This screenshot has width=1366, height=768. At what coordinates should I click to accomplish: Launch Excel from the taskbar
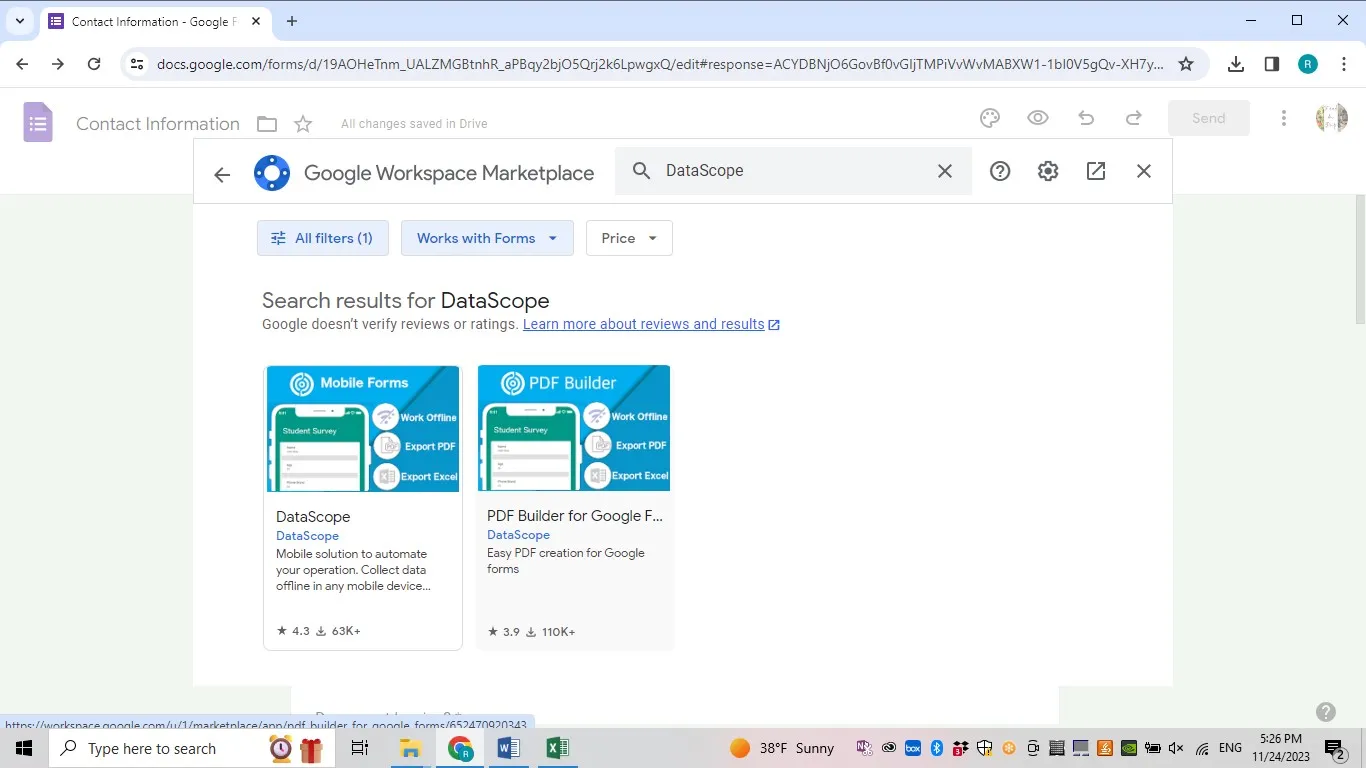(x=557, y=747)
